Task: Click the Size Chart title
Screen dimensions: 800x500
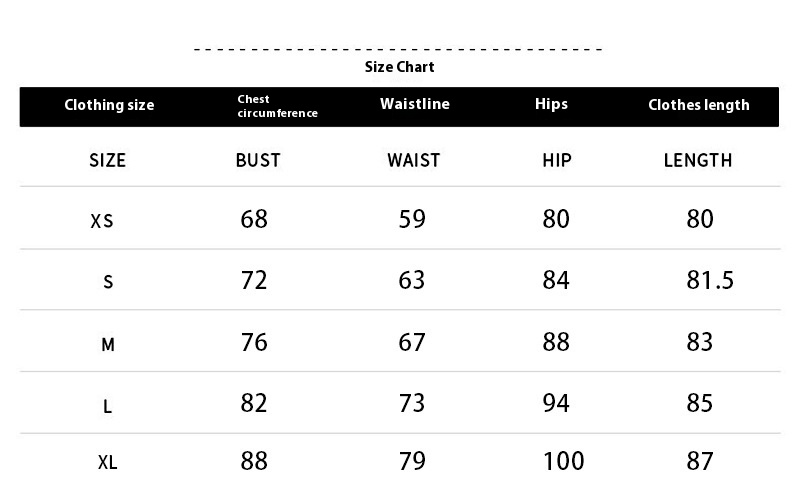Action: [x=399, y=67]
